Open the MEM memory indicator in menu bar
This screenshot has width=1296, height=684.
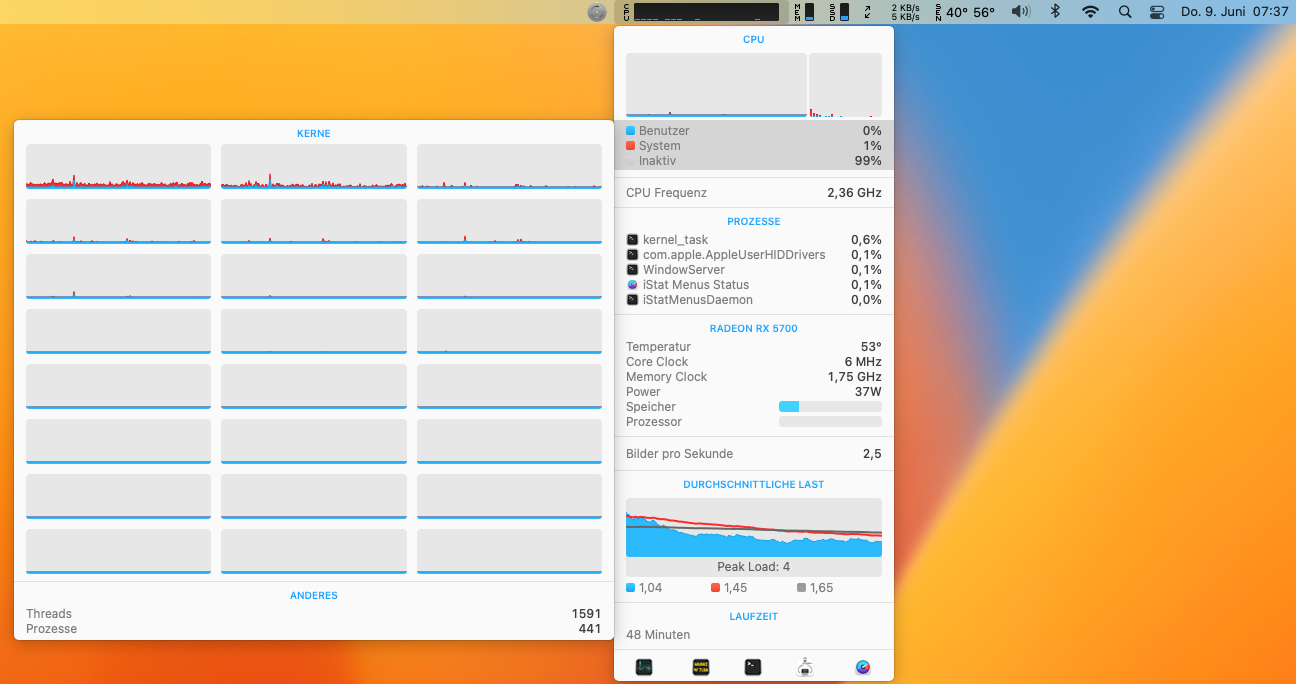(x=804, y=12)
